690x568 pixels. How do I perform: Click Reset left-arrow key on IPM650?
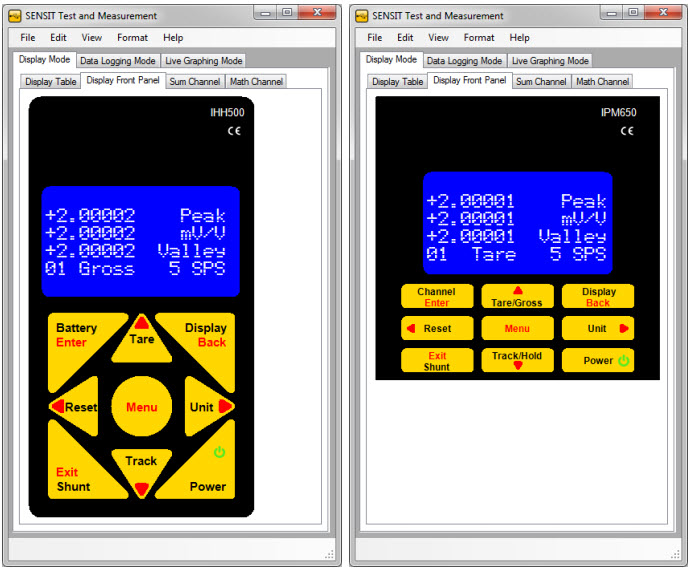click(x=437, y=328)
